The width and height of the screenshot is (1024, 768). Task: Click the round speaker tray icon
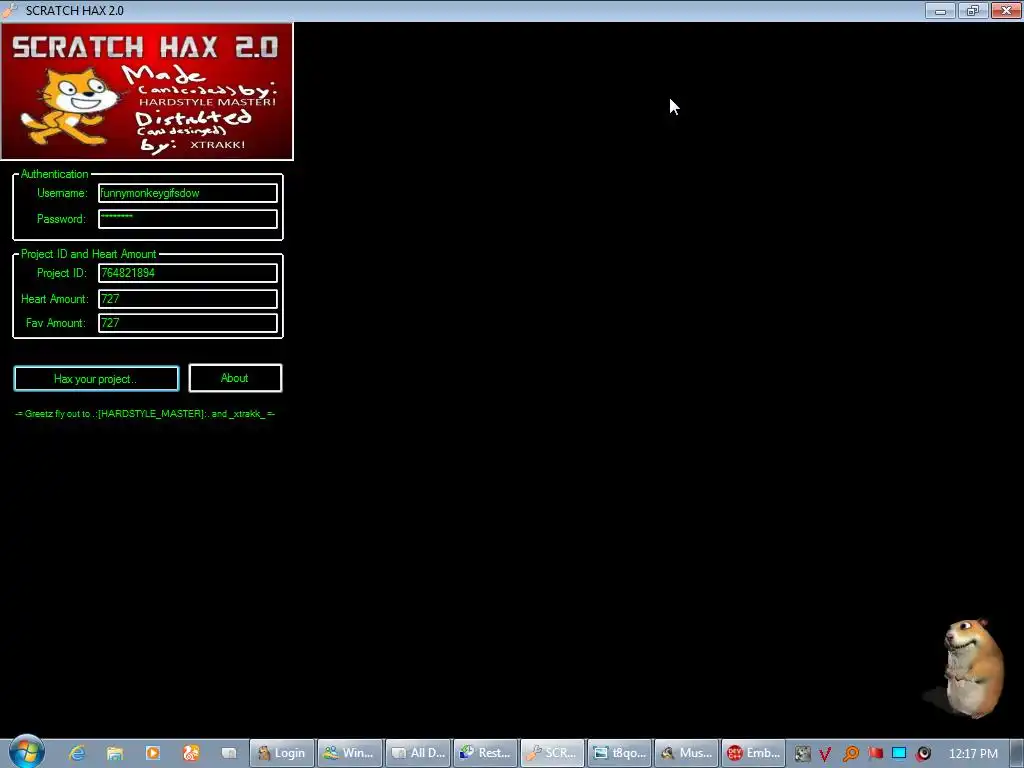pos(923,754)
